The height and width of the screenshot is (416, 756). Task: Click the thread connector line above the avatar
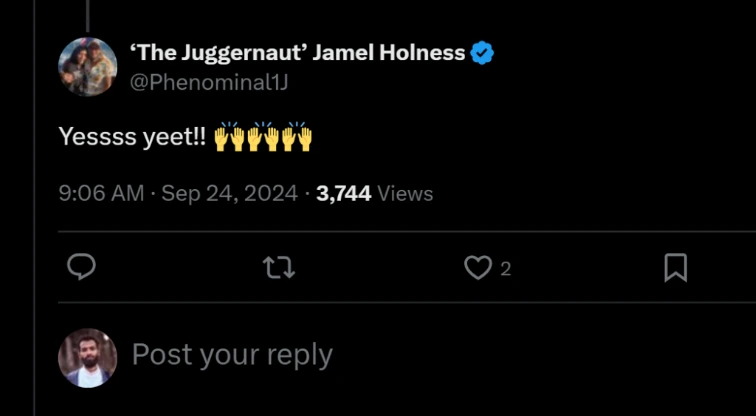point(87,14)
